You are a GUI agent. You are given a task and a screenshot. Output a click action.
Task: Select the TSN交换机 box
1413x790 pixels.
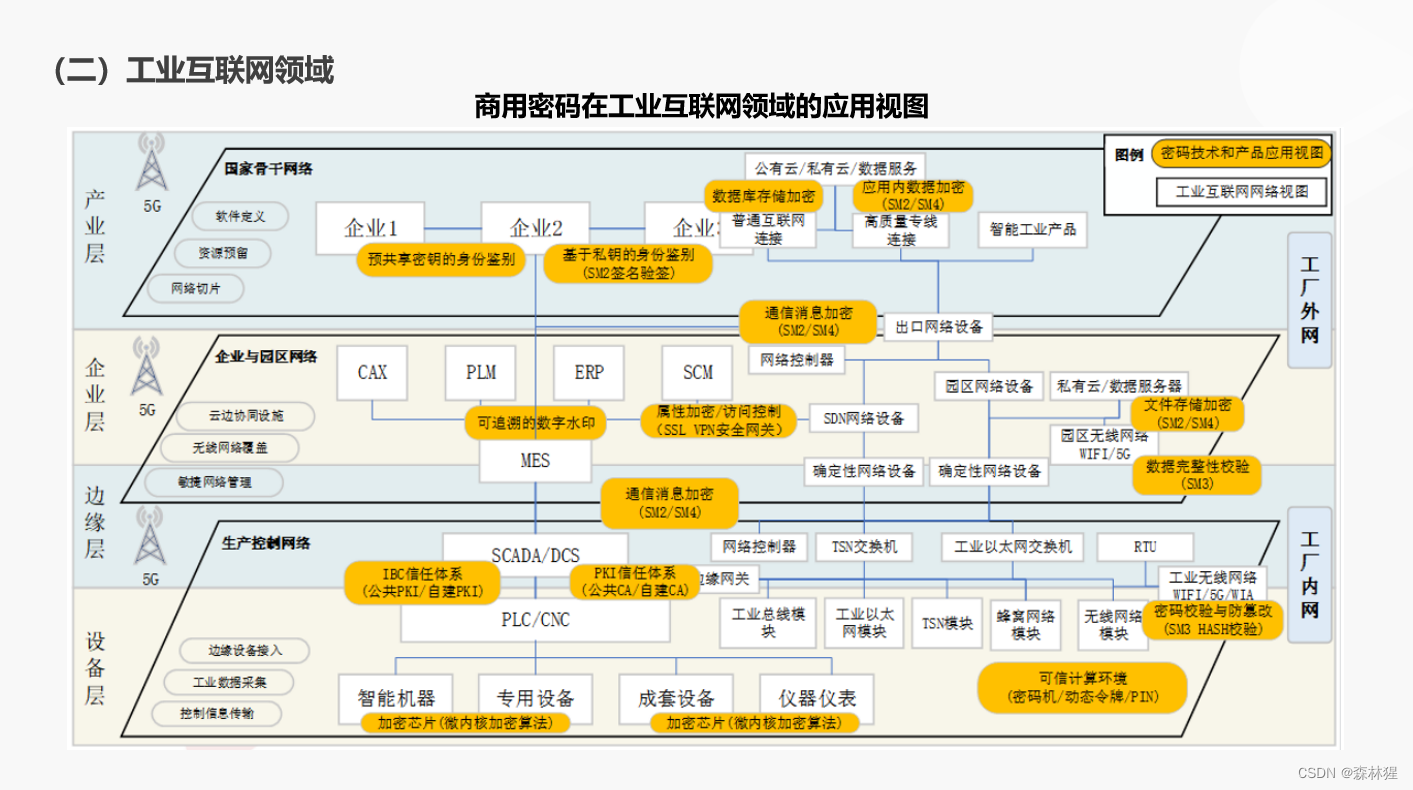(x=864, y=547)
